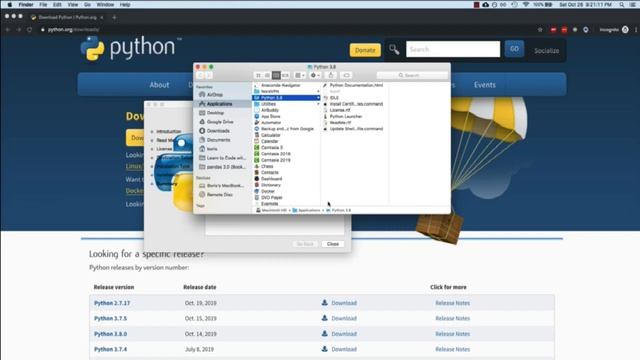Select IDLE in Python 3.8 folder
Screen dimensions: 640x360
click(334, 98)
